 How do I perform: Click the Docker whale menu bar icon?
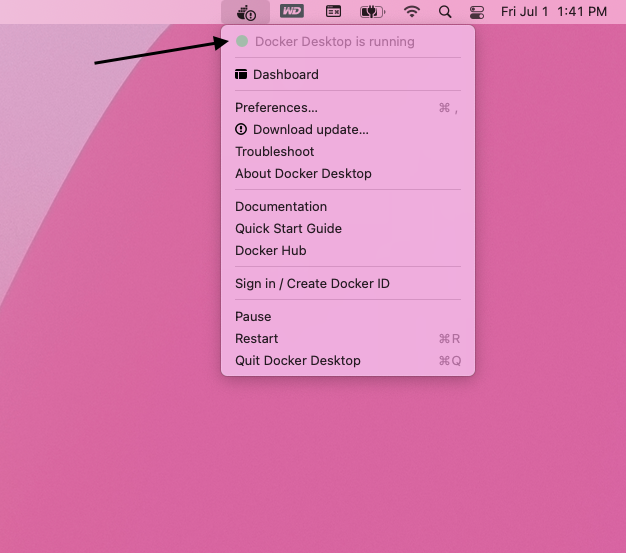(x=246, y=12)
